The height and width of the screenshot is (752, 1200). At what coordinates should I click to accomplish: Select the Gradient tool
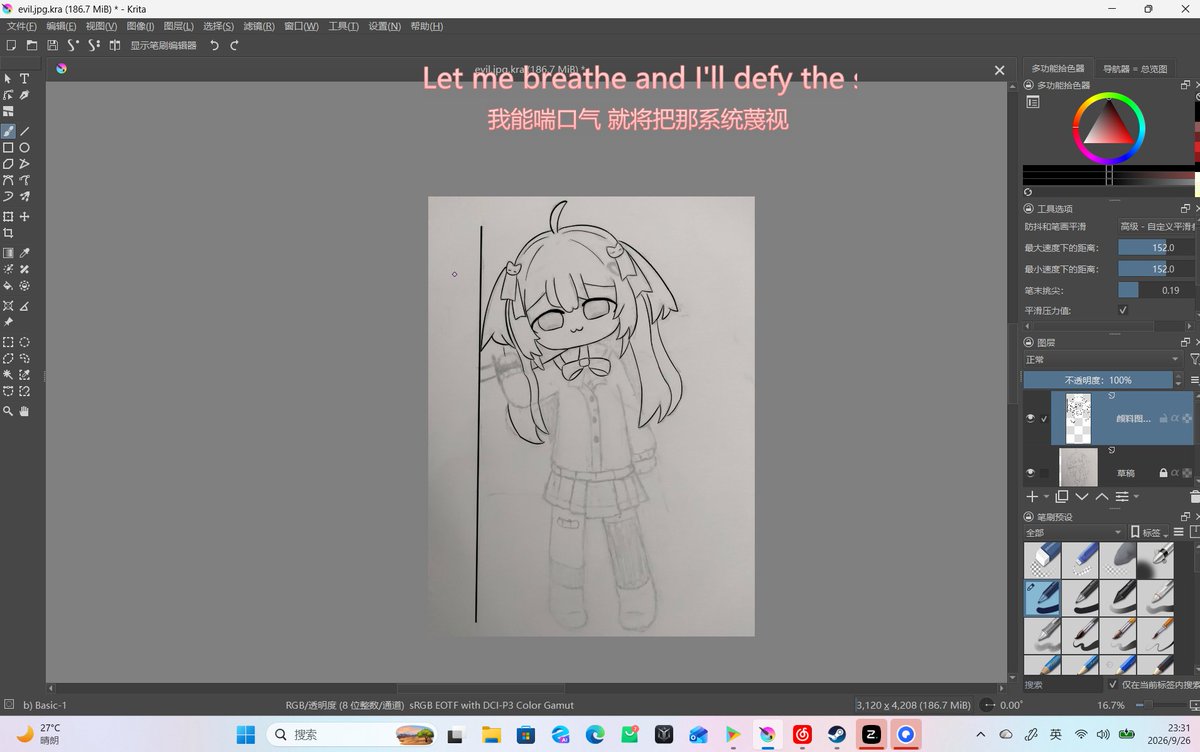[x=8, y=253]
